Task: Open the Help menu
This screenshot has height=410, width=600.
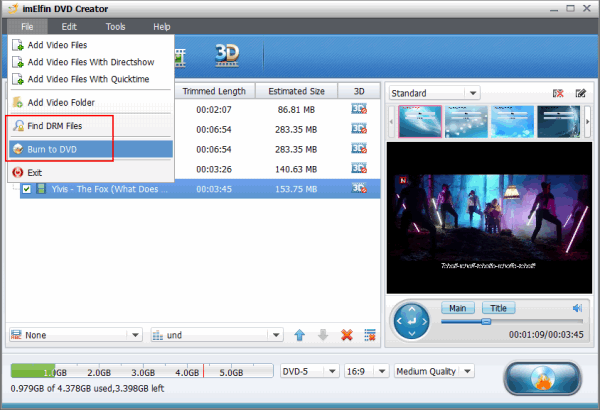Action: coord(161,27)
